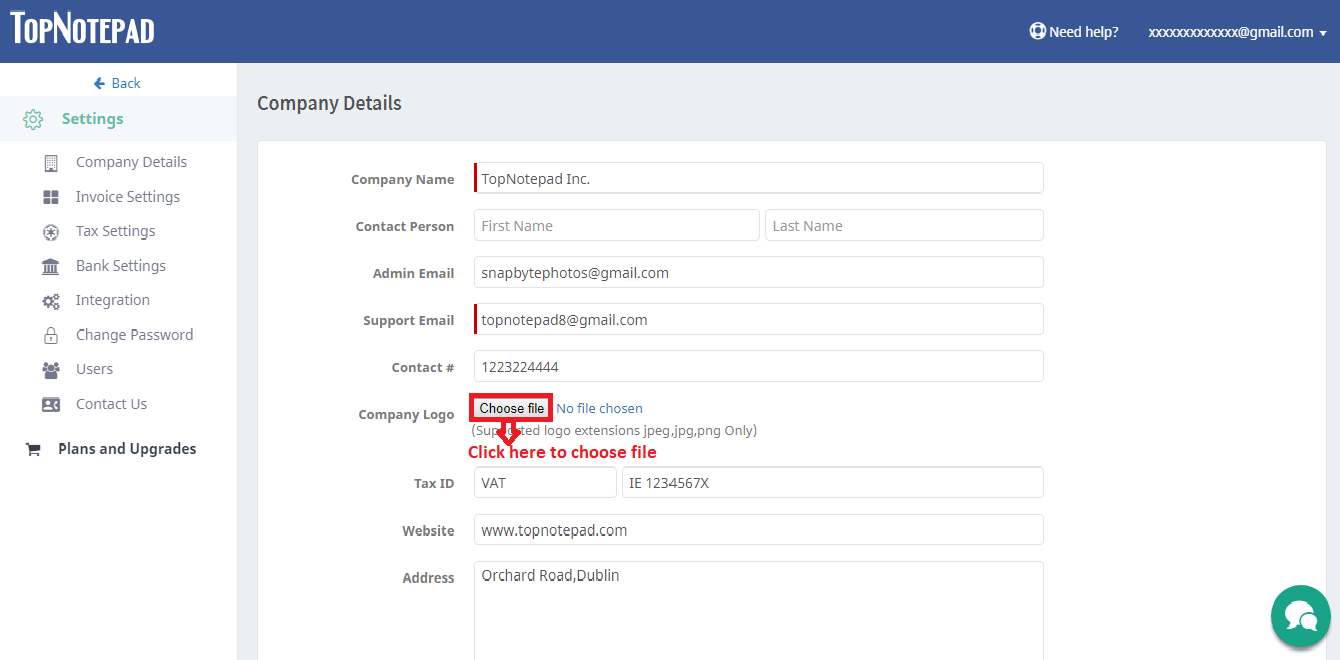The image size is (1340, 660).
Task: Click the Need help? link
Action: click(1084, 32)
